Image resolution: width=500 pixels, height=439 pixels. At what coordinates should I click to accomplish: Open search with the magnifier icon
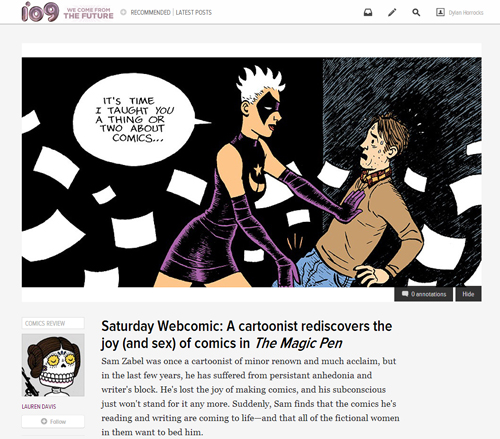click(416, 13)
